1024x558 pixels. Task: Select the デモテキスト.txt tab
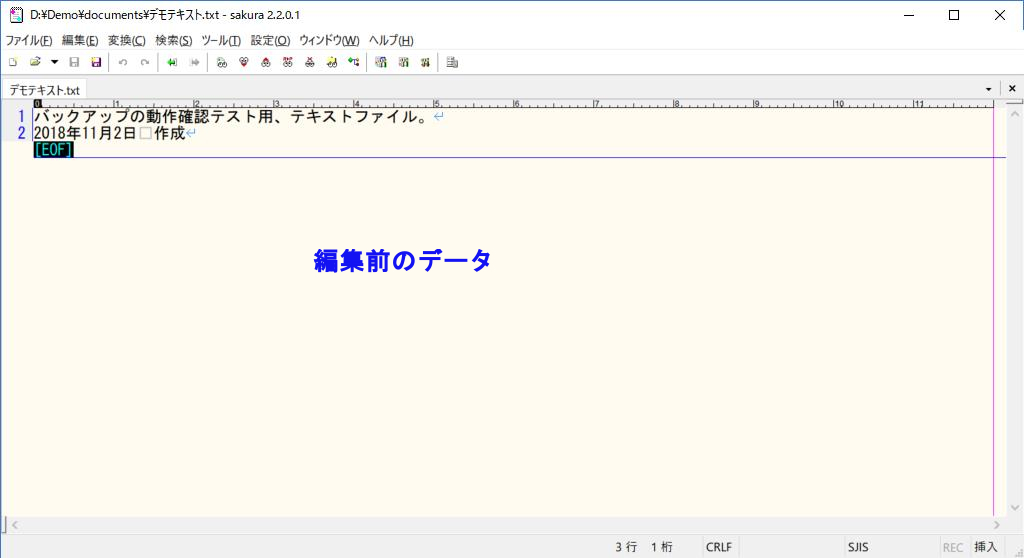pos(45,89)
